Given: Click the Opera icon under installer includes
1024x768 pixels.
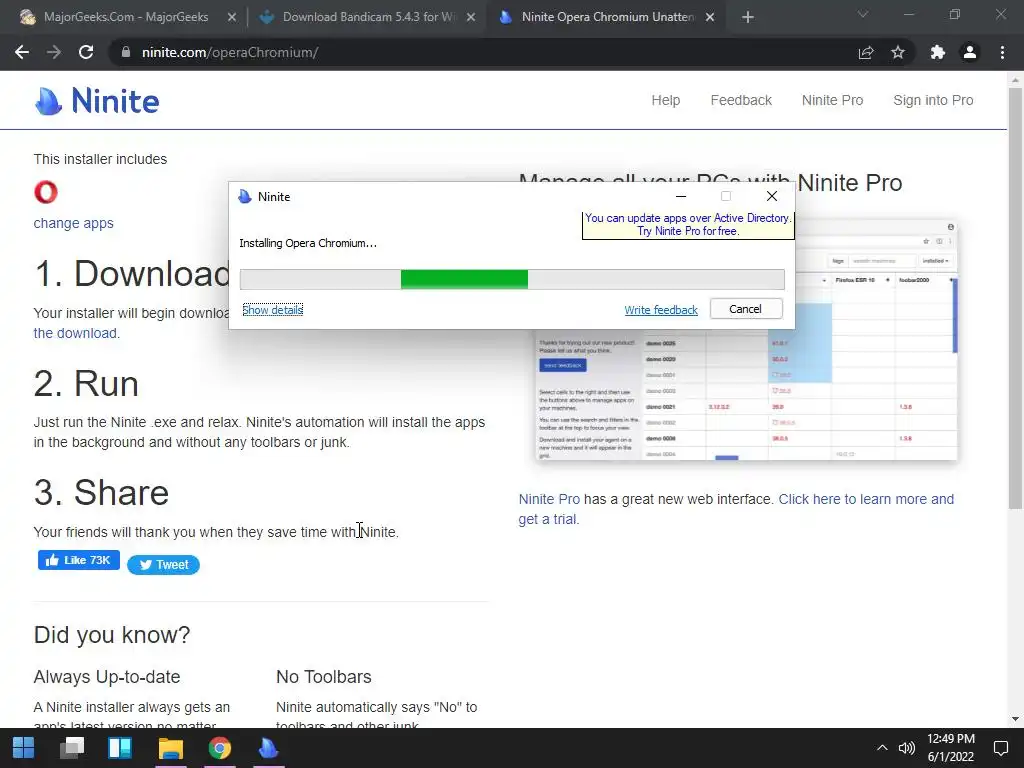Looking at the screenshot, I should coord(46,192).
